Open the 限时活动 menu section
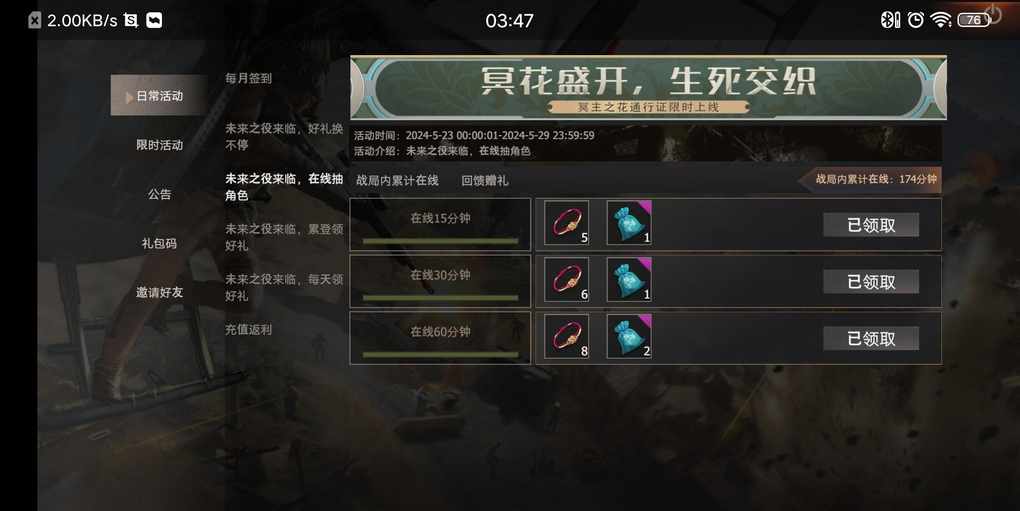Viewport: 1020px width, 511px height. tap(159, 145)
